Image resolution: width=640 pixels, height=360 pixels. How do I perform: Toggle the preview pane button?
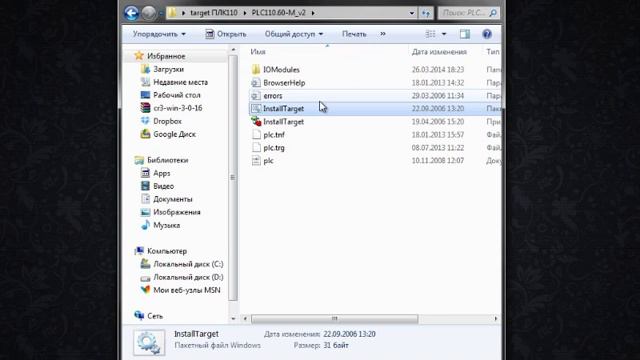point(464,34)
